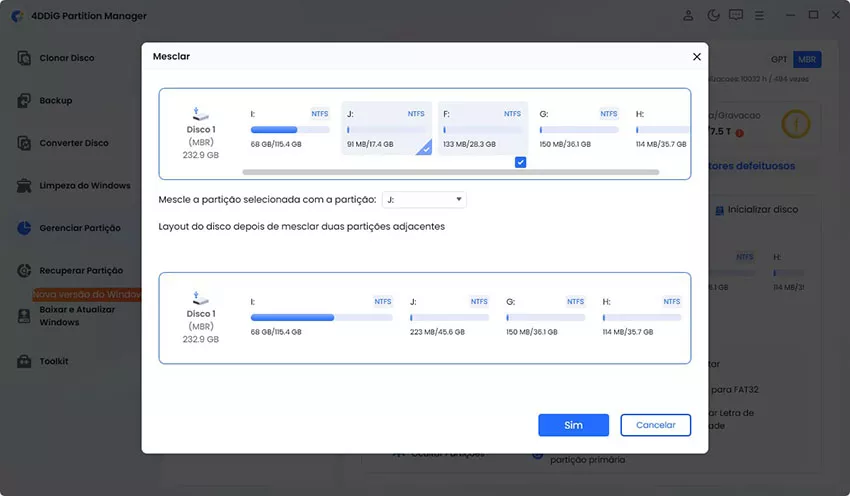850x496 pixels.
Task: Click the Inicializar disco icon
Action: (x=719, y=210)
